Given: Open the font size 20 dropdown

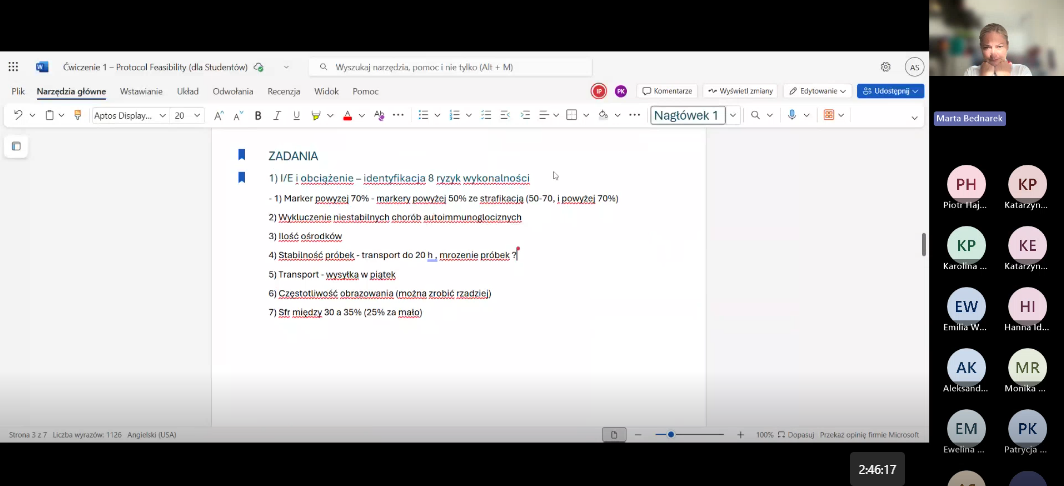Looking at the screenshot, I should (x=197, y=116).
